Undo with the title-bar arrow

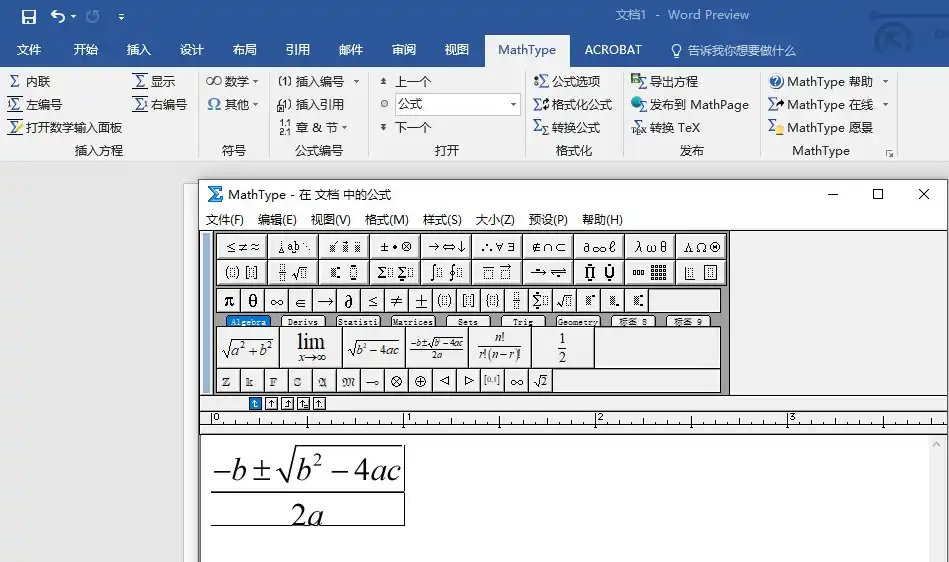57,16
